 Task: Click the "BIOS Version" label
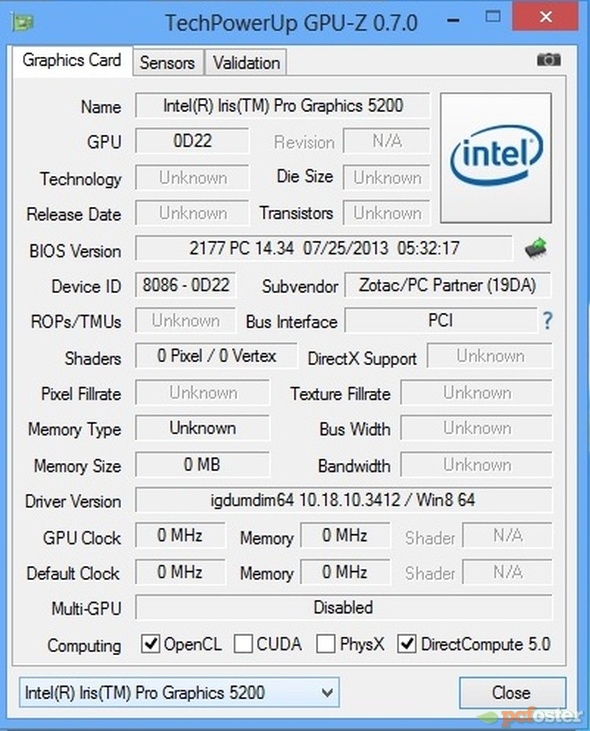[75, 251]
